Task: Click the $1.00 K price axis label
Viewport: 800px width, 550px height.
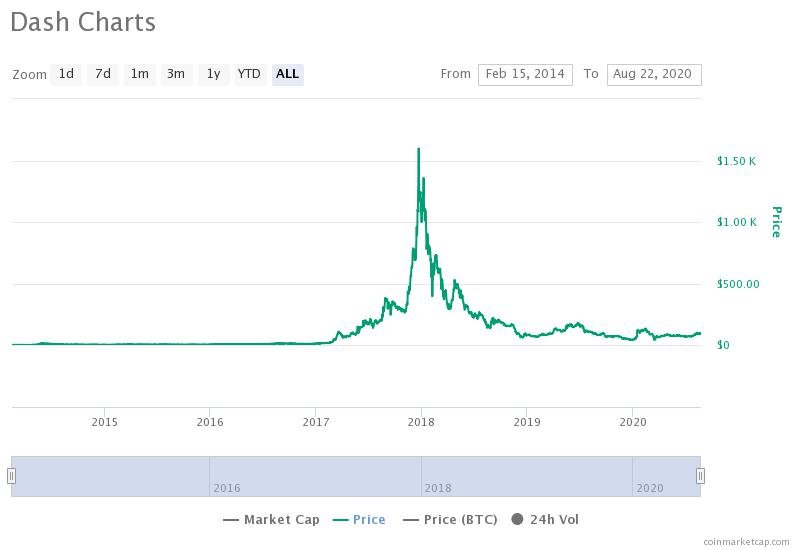Action: pos(736,222)
